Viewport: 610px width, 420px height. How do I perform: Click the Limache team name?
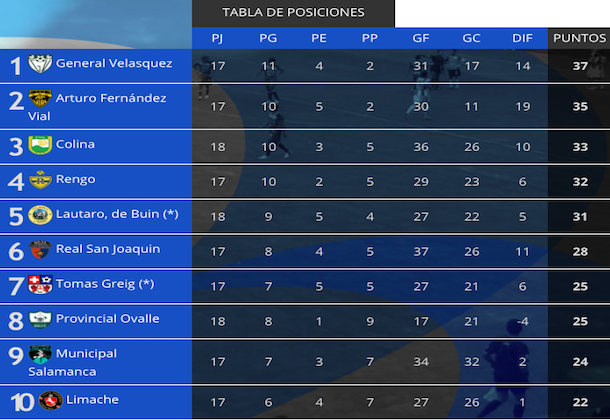92,400
